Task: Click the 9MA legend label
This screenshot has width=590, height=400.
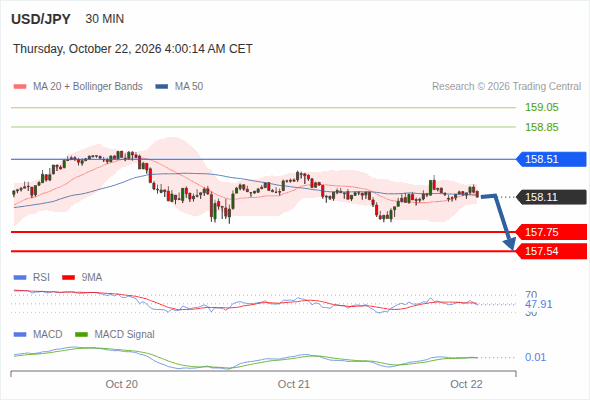Action: coord(92,278)
